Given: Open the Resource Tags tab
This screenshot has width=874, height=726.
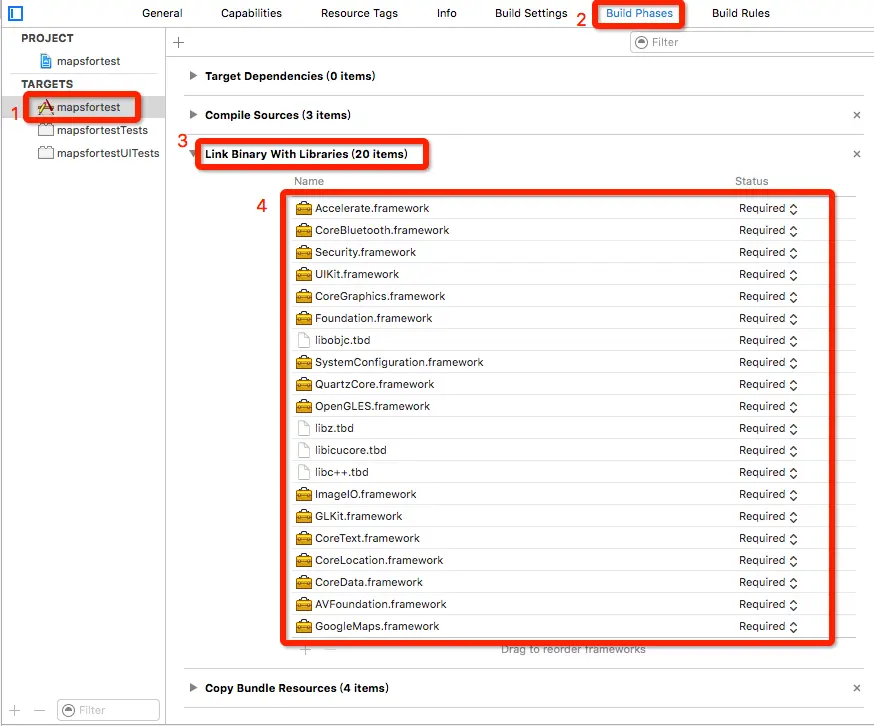Looking at the screenshot, I should click(x=360, y=13).
